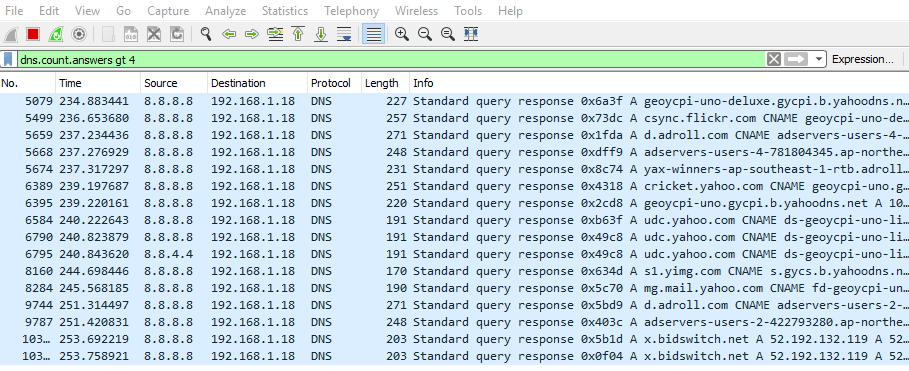Viewport: 909px width, 371px height.
Task: Select packet 5659 d.adroll.com row
Action: coord(454,135)
